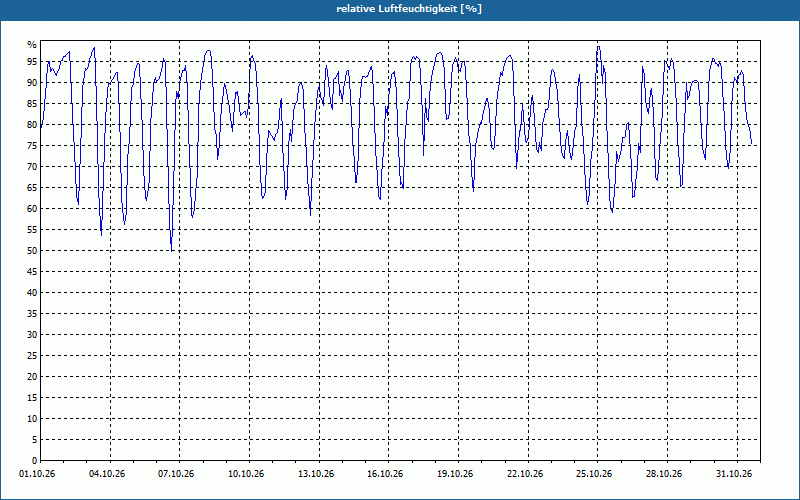Click the y-axis value 65

(x=32, y=188)
